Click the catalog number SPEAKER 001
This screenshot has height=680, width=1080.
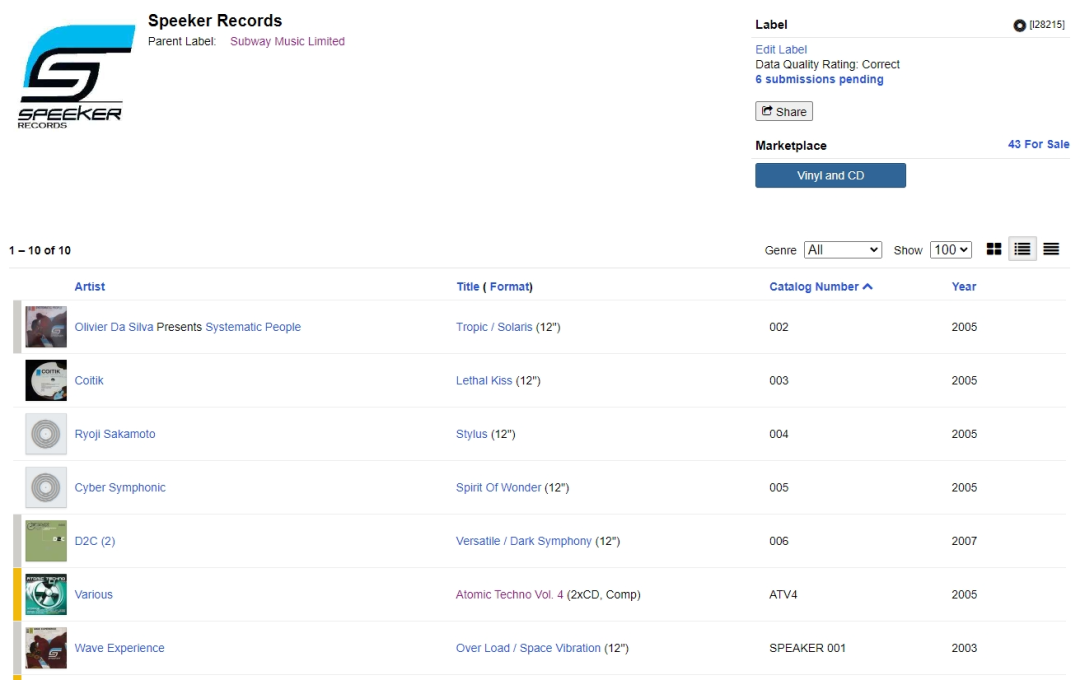807,648
